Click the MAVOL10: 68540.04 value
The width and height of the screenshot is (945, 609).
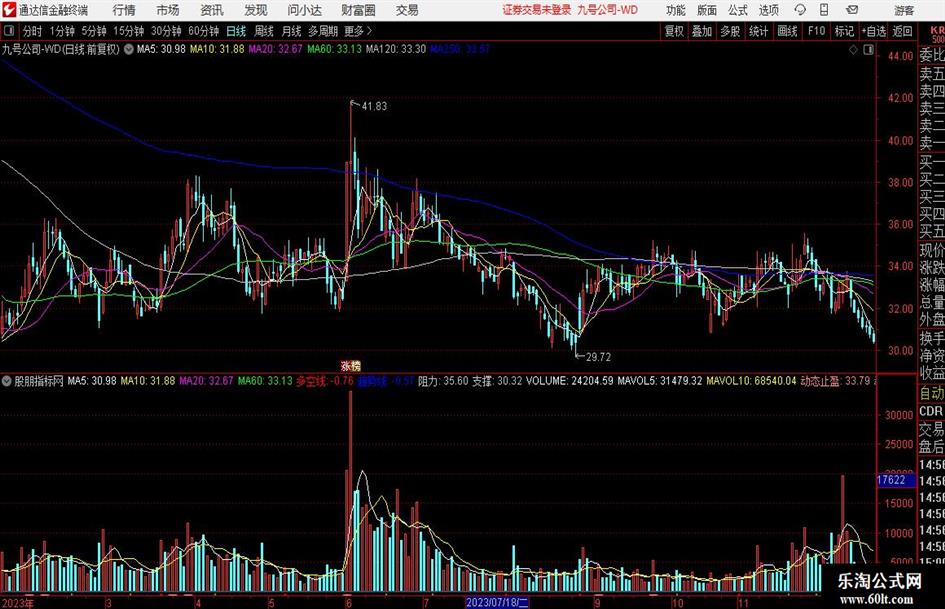(751, 381)
